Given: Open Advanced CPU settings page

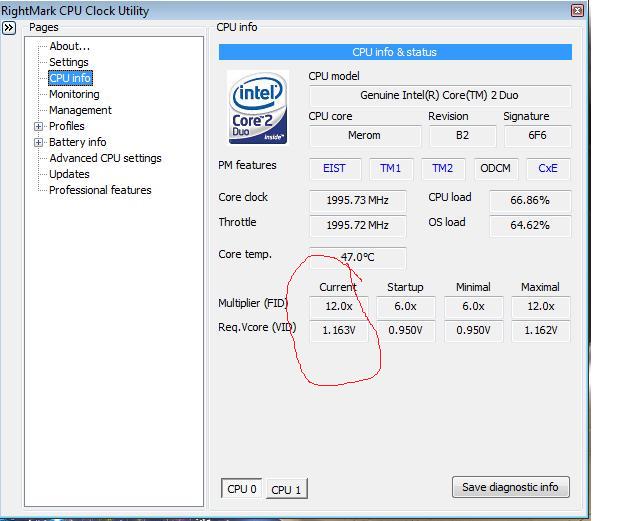Looking at the screenshot, I should (105, 158).
